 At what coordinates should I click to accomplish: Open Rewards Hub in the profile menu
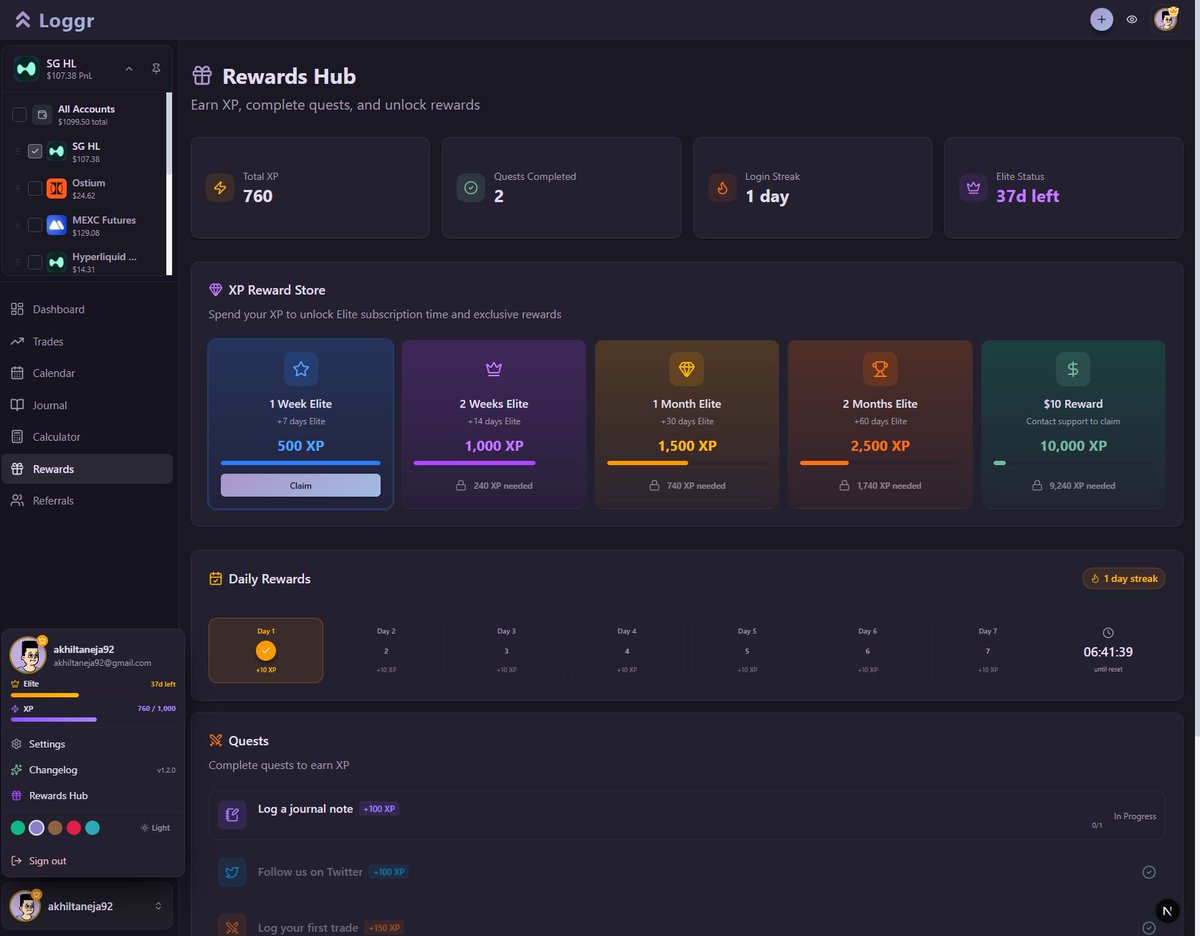pos(92,796)
